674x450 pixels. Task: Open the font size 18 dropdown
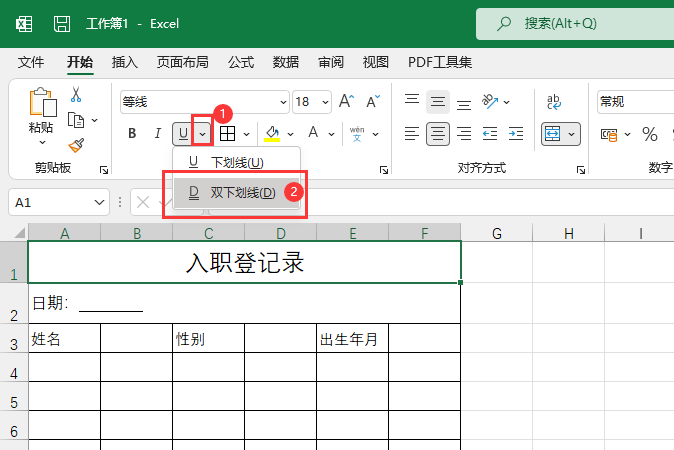(325, 102)
